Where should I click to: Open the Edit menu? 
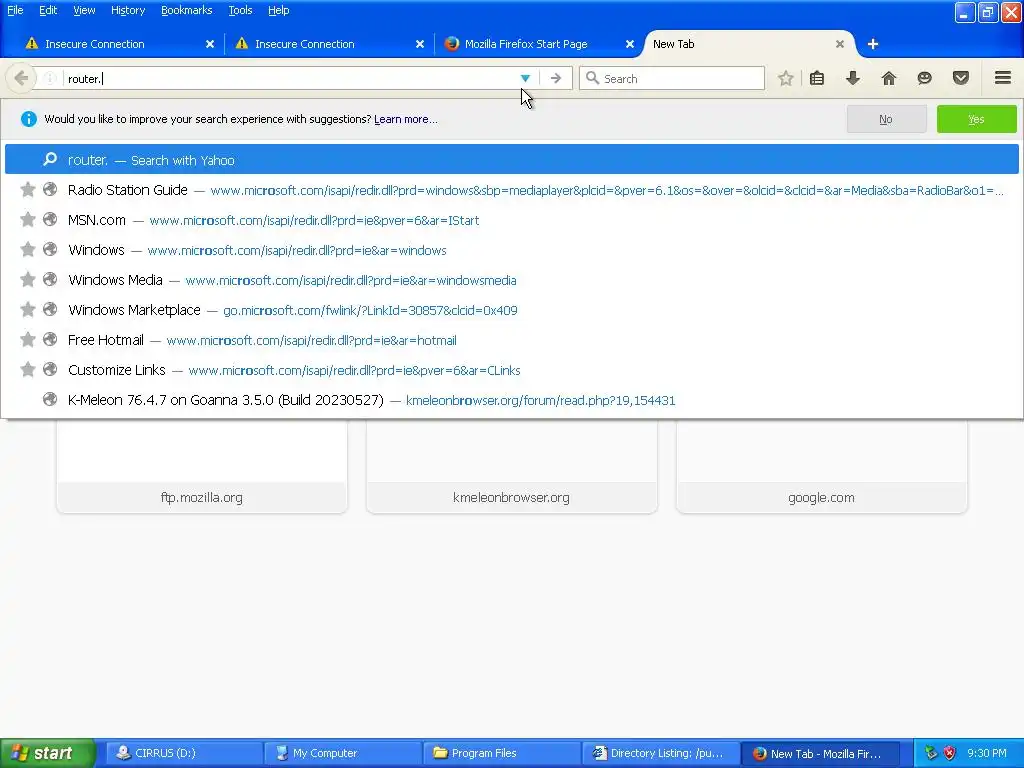coord(48,10)
